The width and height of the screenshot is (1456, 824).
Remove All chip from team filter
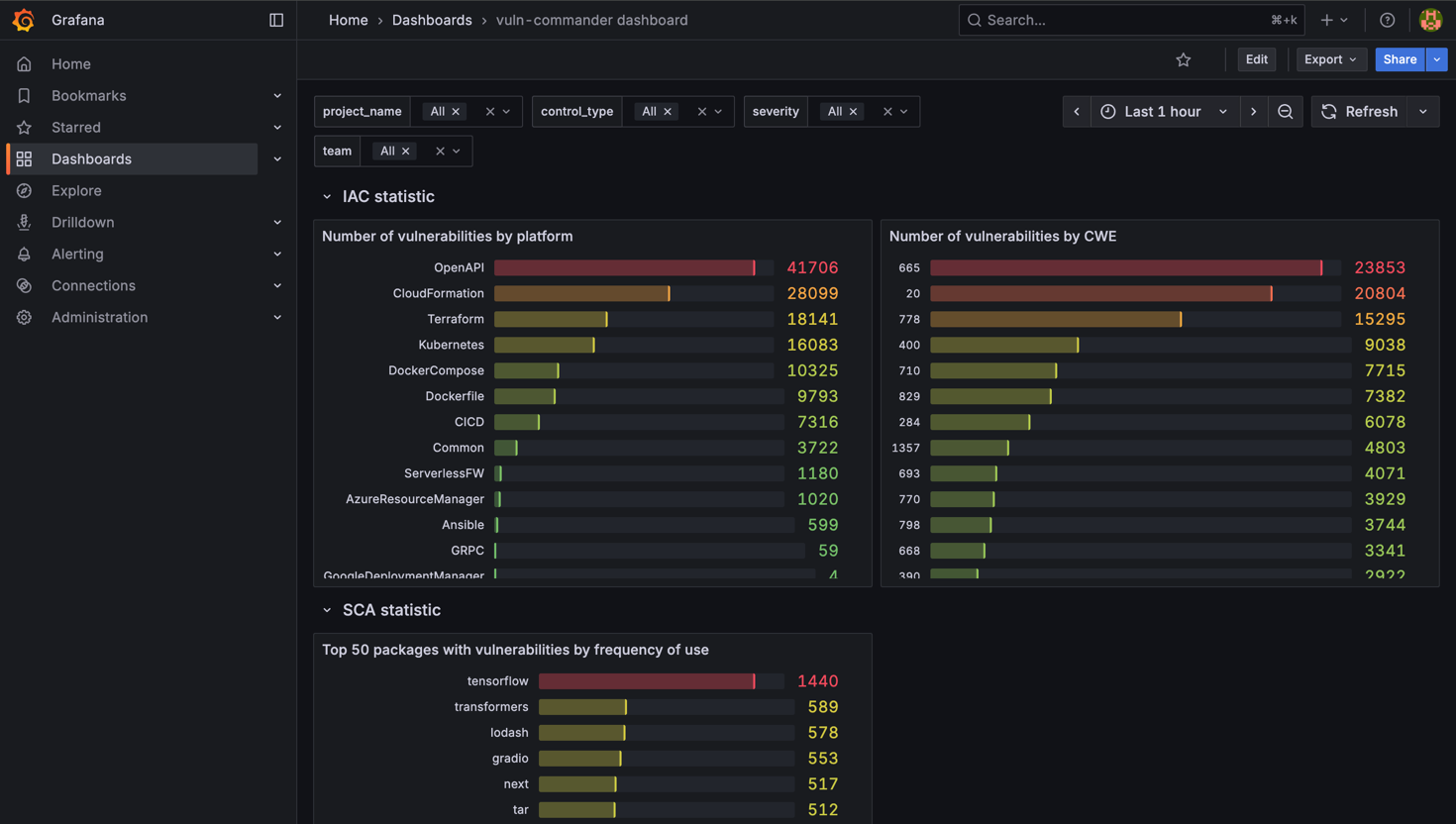tap(405, 152)
